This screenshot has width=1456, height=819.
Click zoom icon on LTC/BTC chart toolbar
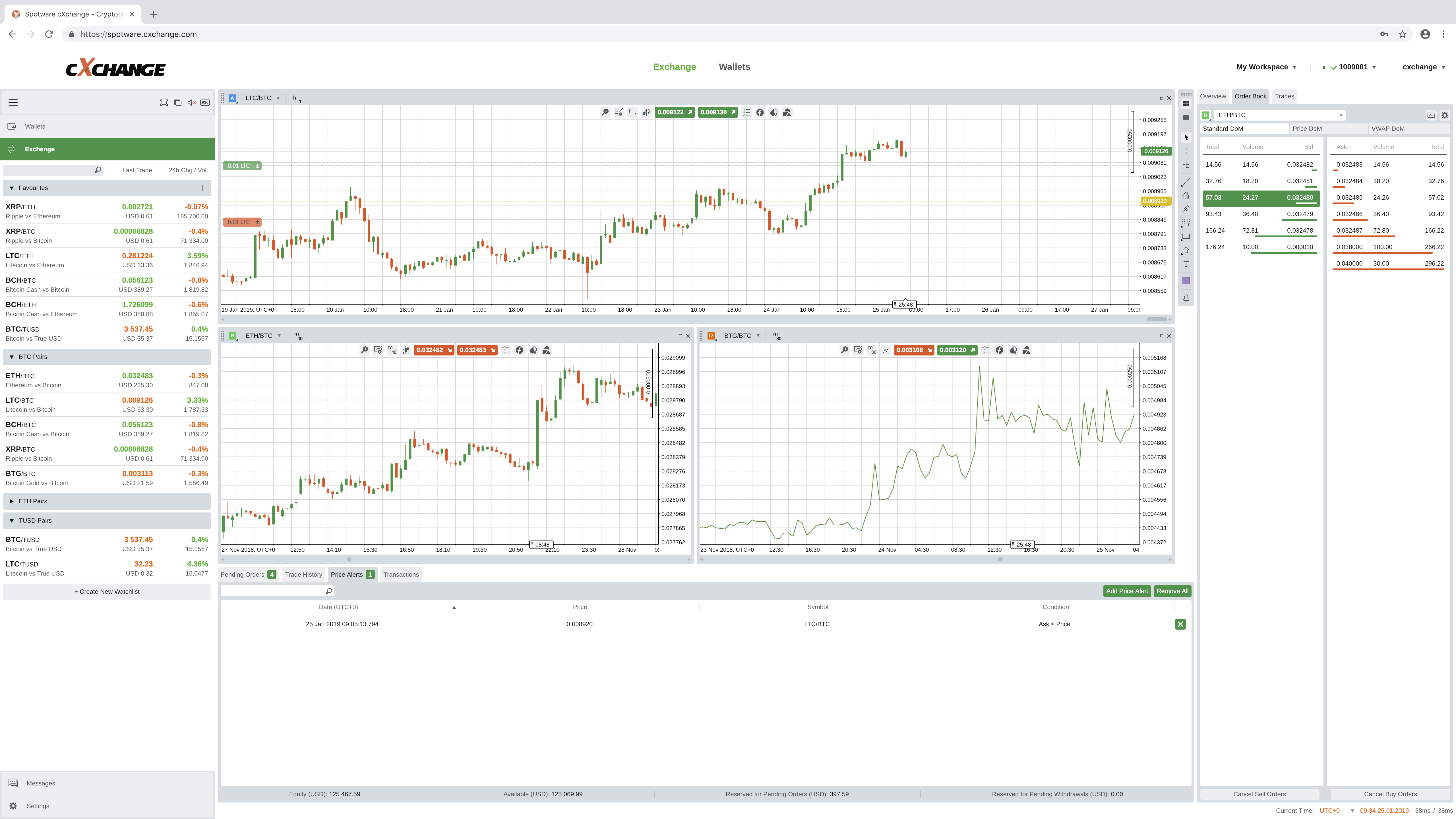605,113
